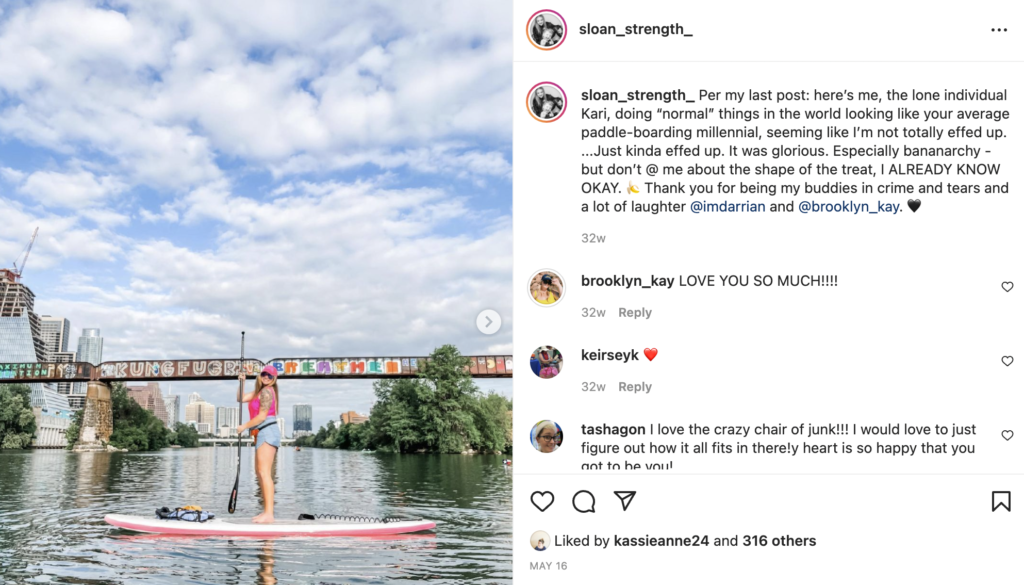Share the post via paper plane icon

(625, 501)
